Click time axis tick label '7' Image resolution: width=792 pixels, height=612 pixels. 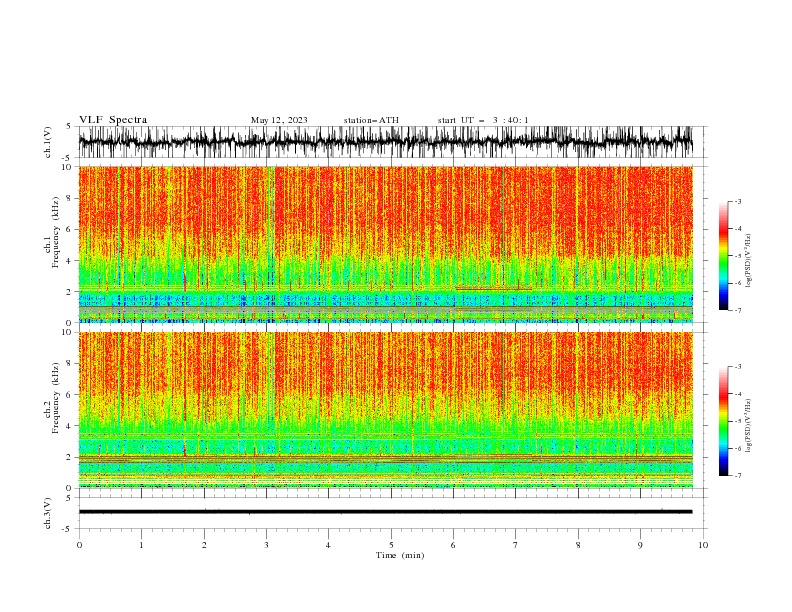coord(516,545)
